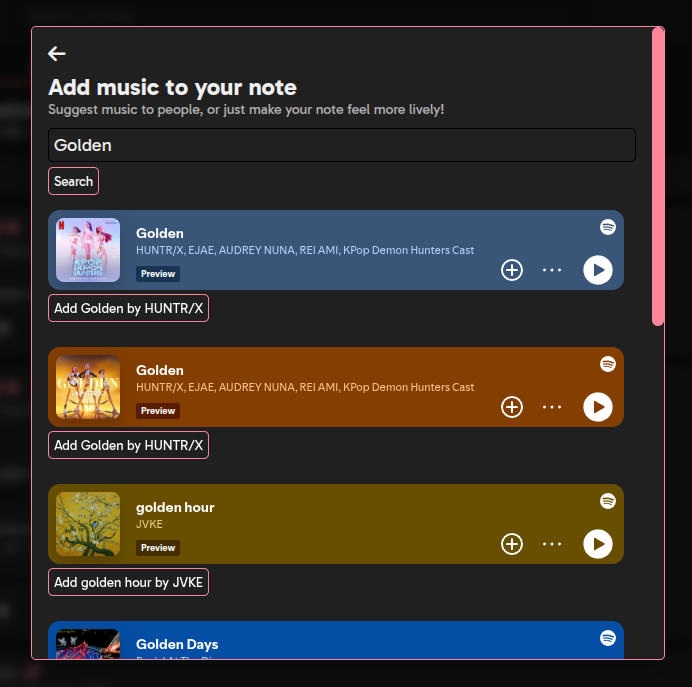Save the orange Golden card track with plus

click(511, 407)
